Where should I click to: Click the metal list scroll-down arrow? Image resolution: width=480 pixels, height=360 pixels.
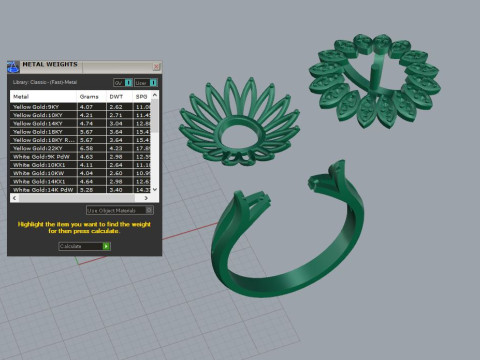tap(155, 189)
